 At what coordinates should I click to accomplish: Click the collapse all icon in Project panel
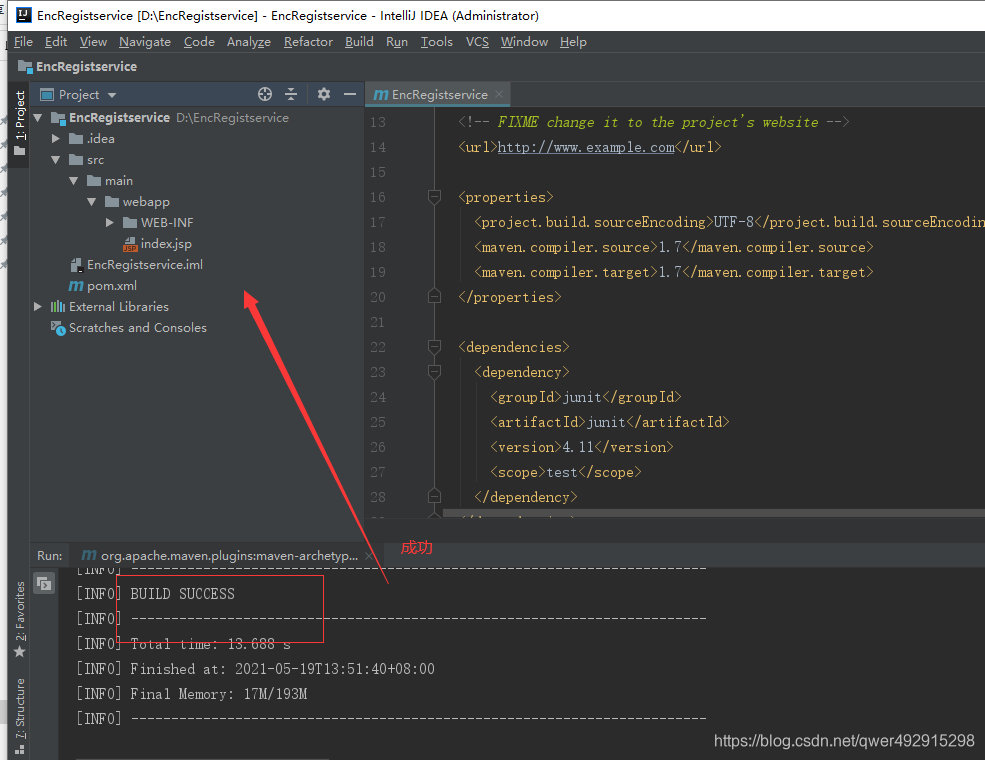click(291, 94)
